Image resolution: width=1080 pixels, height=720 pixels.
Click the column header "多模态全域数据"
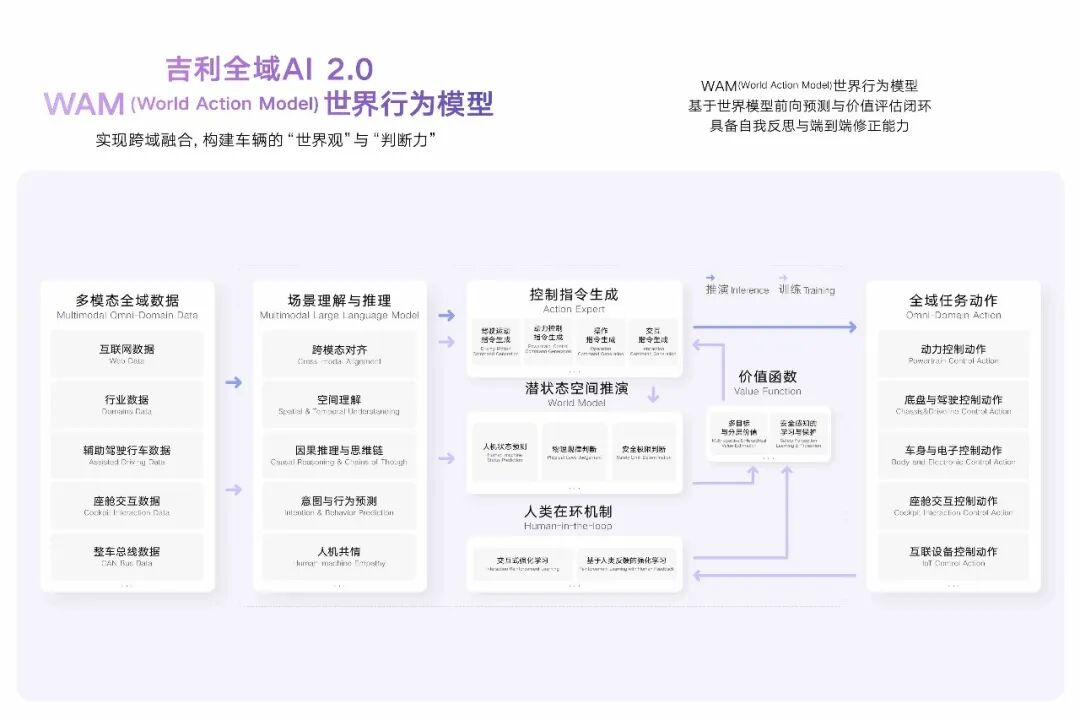click(127, 300)
